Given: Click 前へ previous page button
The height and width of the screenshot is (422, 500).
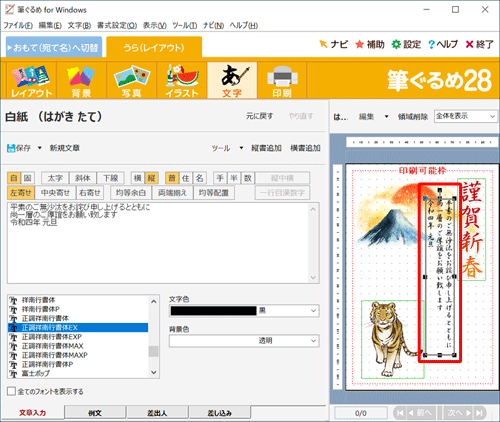Looking at the screenshot, I should tap(420, 413).
